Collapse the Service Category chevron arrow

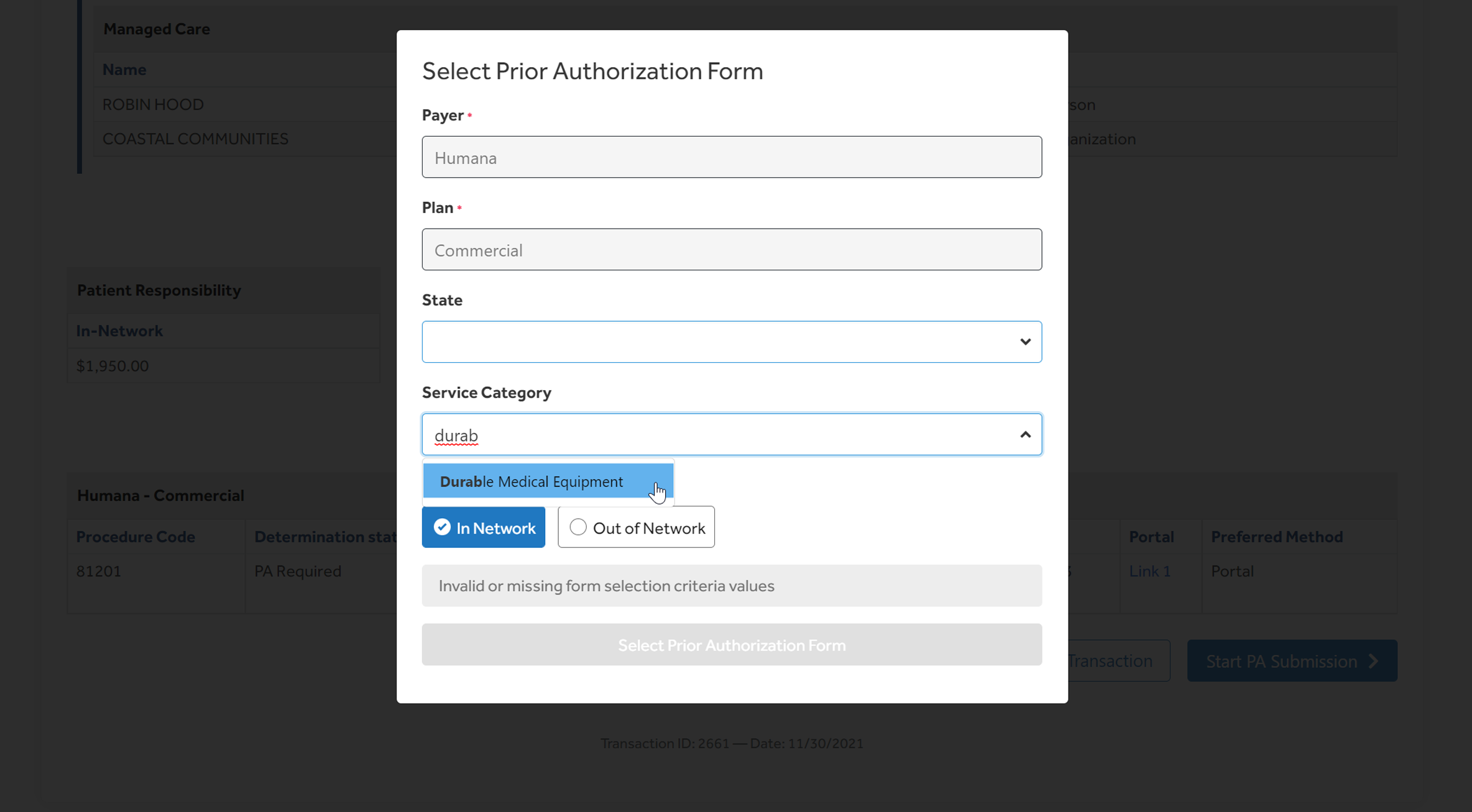point(1025,435)
